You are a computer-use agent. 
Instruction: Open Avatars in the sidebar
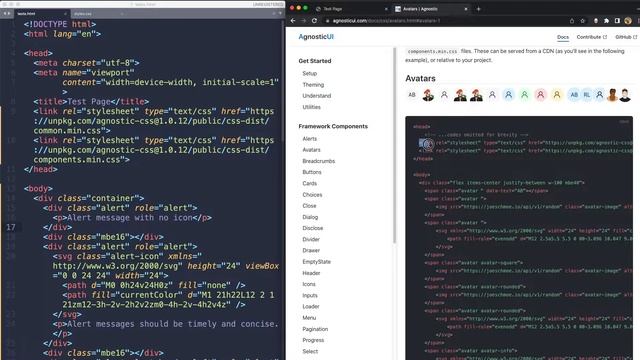311,150
